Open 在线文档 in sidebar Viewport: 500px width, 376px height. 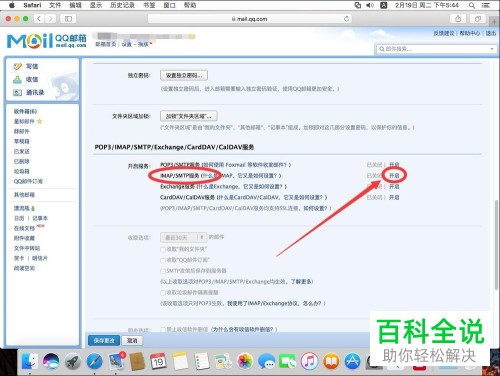pyautogui.click(x=24, y=228)
